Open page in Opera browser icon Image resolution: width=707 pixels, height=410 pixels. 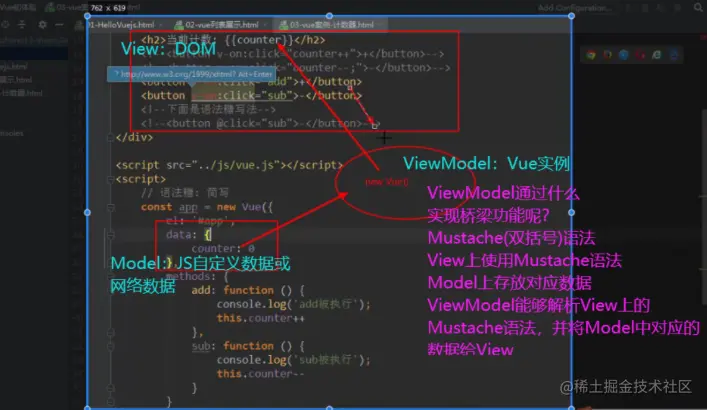pos(640,55)
